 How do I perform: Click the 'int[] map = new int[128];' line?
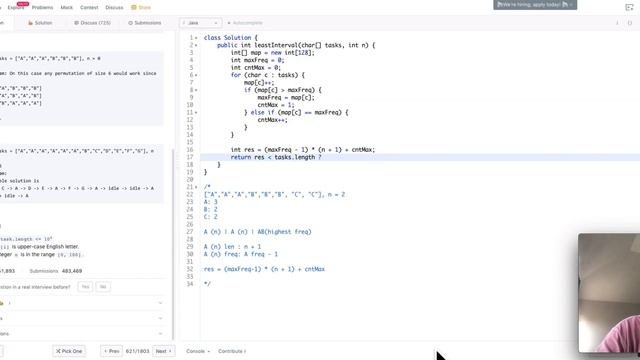(273, 53)
